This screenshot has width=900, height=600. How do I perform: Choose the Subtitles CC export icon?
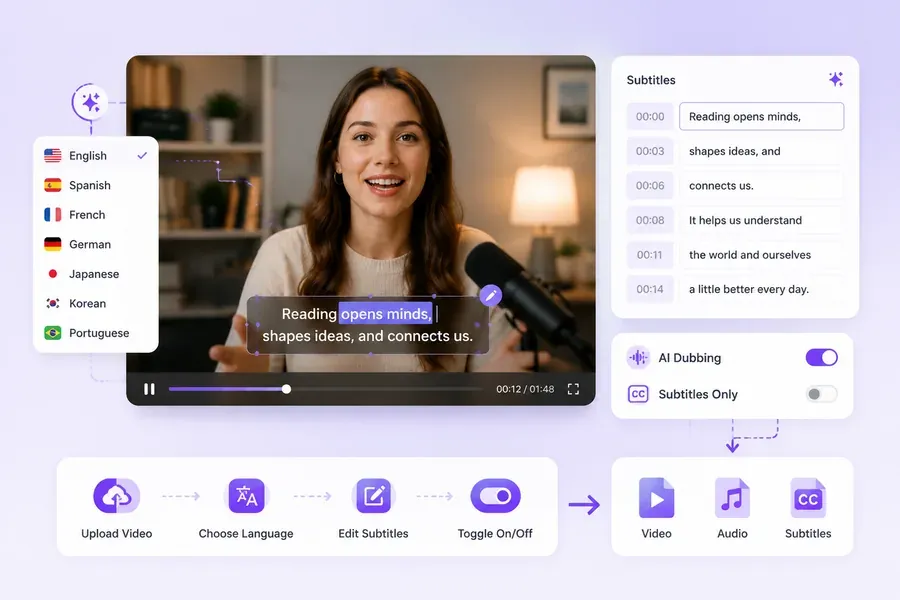(808, 498)
